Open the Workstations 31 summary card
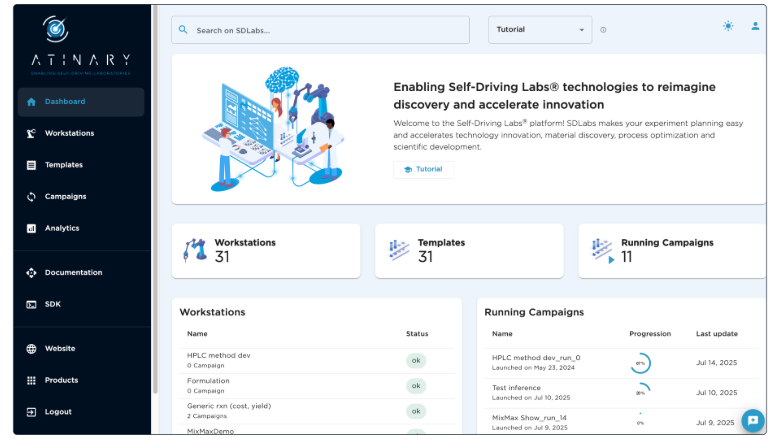780x439 pixels. (x=266, y=251)
